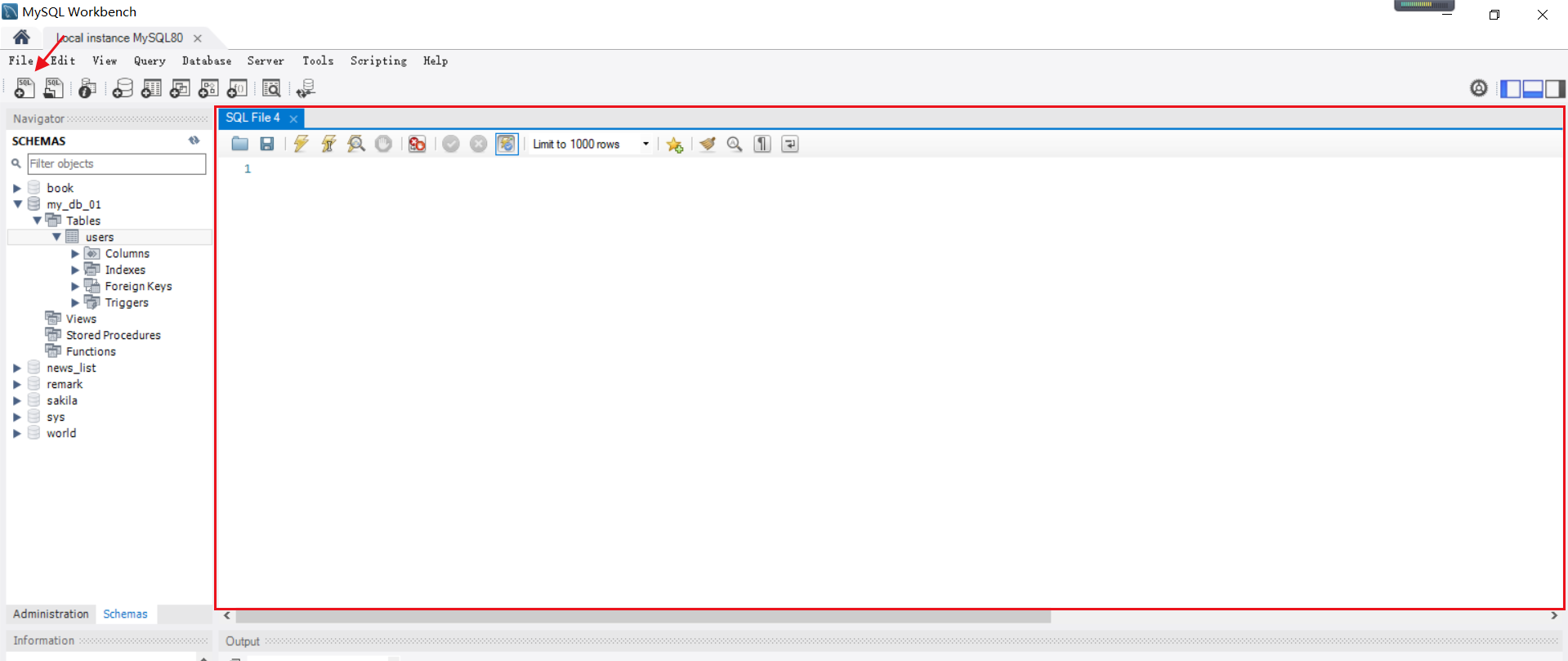Open the Edit menu
1568x661 pixels.
pyautogui.click(x=63, y=60)
